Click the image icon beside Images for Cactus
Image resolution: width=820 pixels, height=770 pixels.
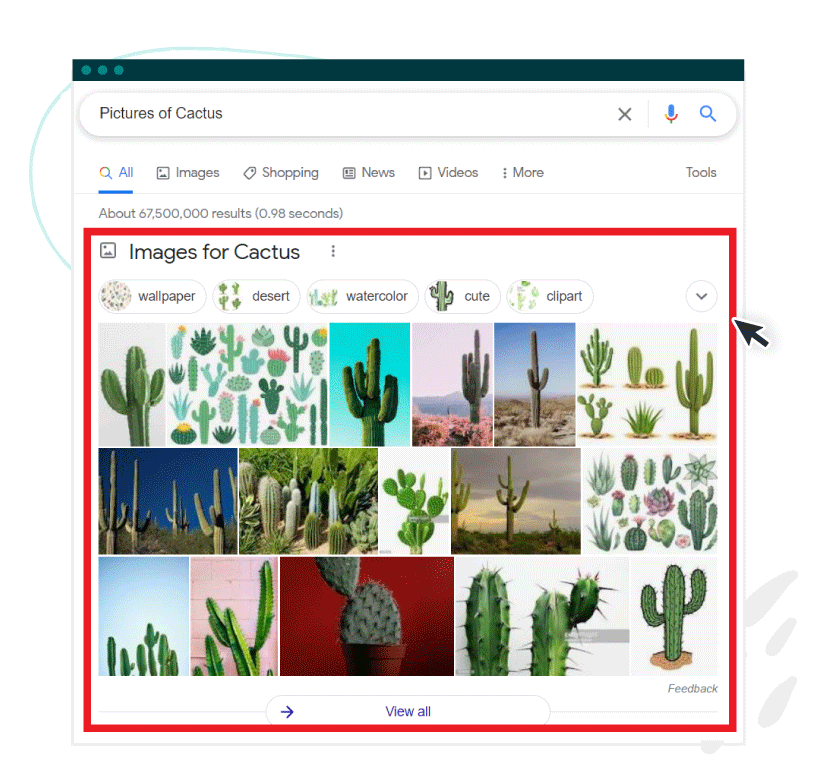point(108,251)
